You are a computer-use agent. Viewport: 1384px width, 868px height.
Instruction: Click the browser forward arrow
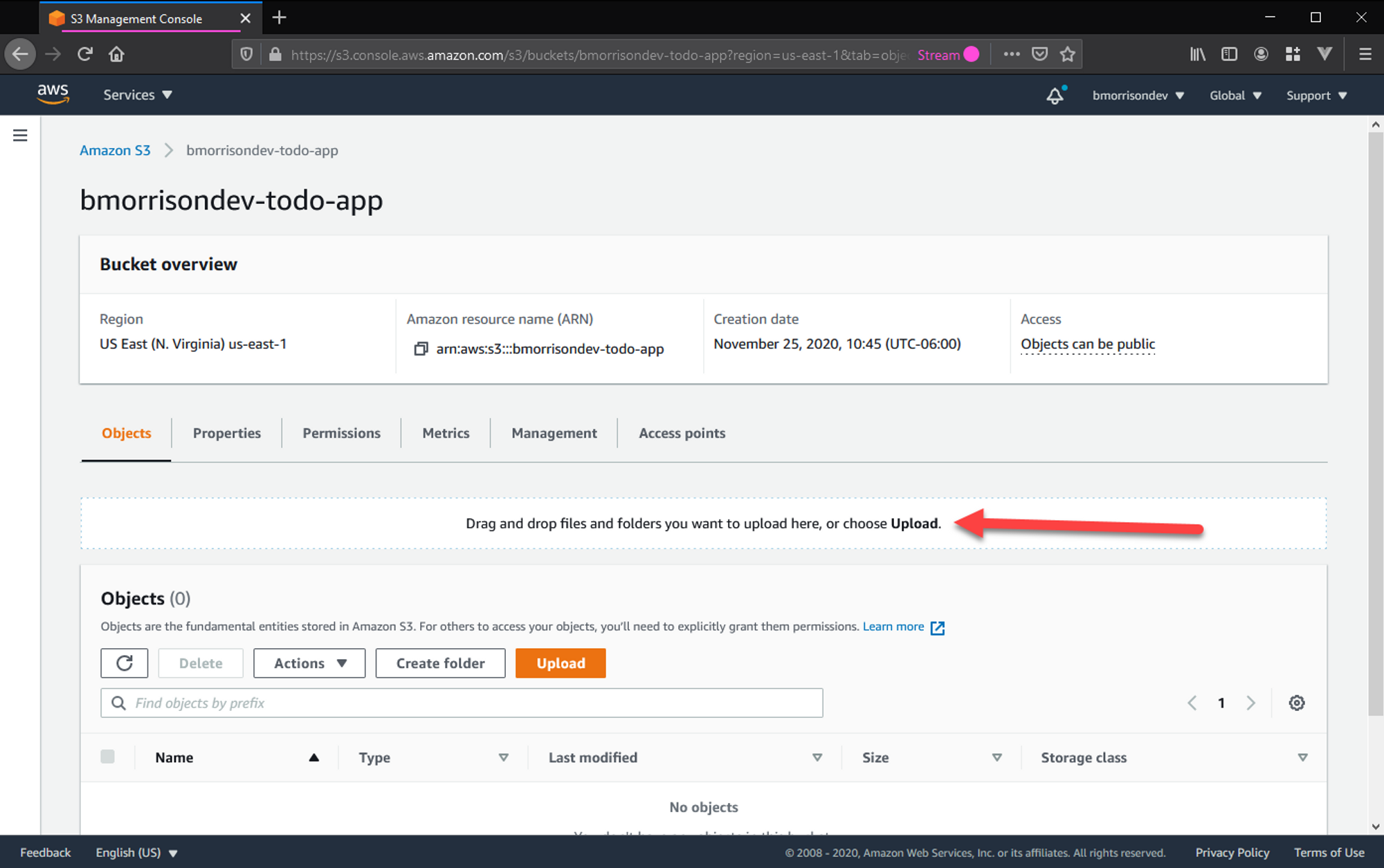53,54
